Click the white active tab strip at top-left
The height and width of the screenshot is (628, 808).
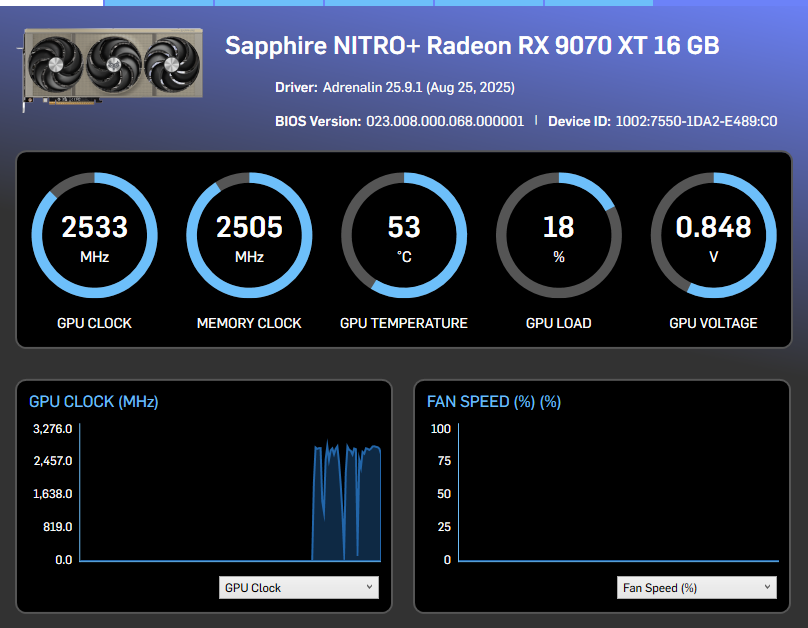[x=52, y=3]
